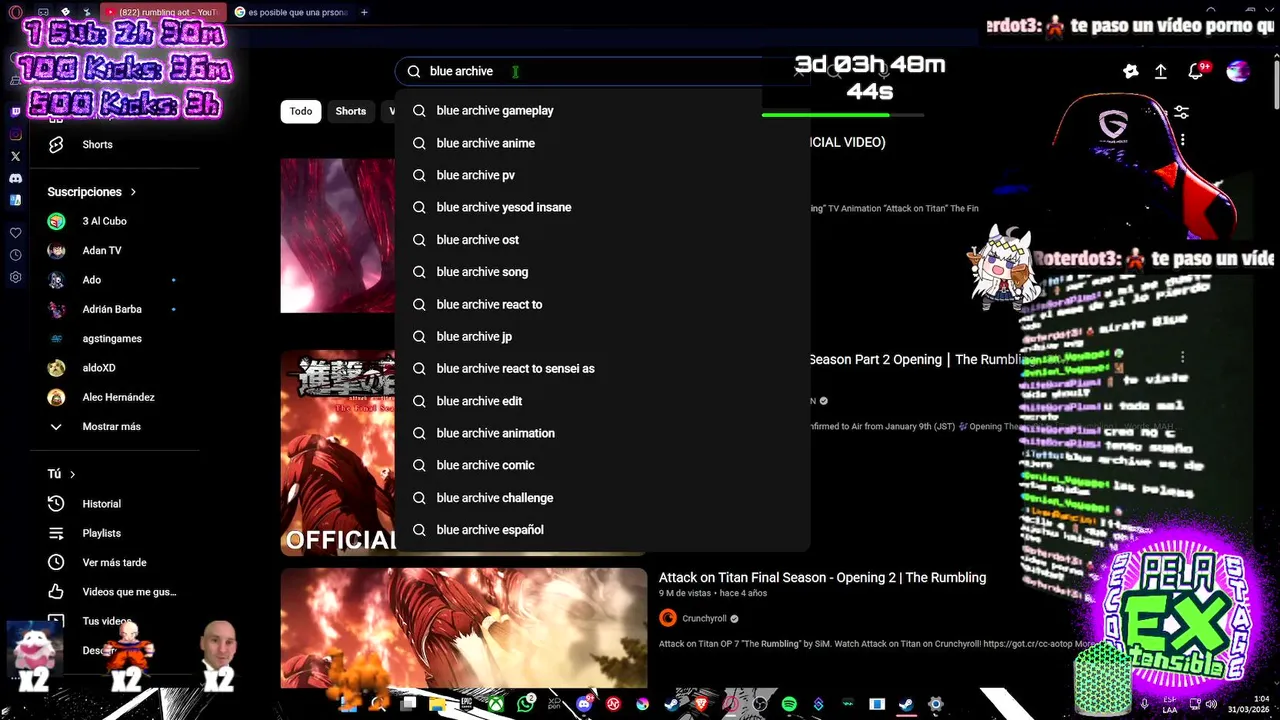This screenshot has height=720, width=1280.
Task: Expand subscriptions with Mostrar más
Action: [113, 427]
